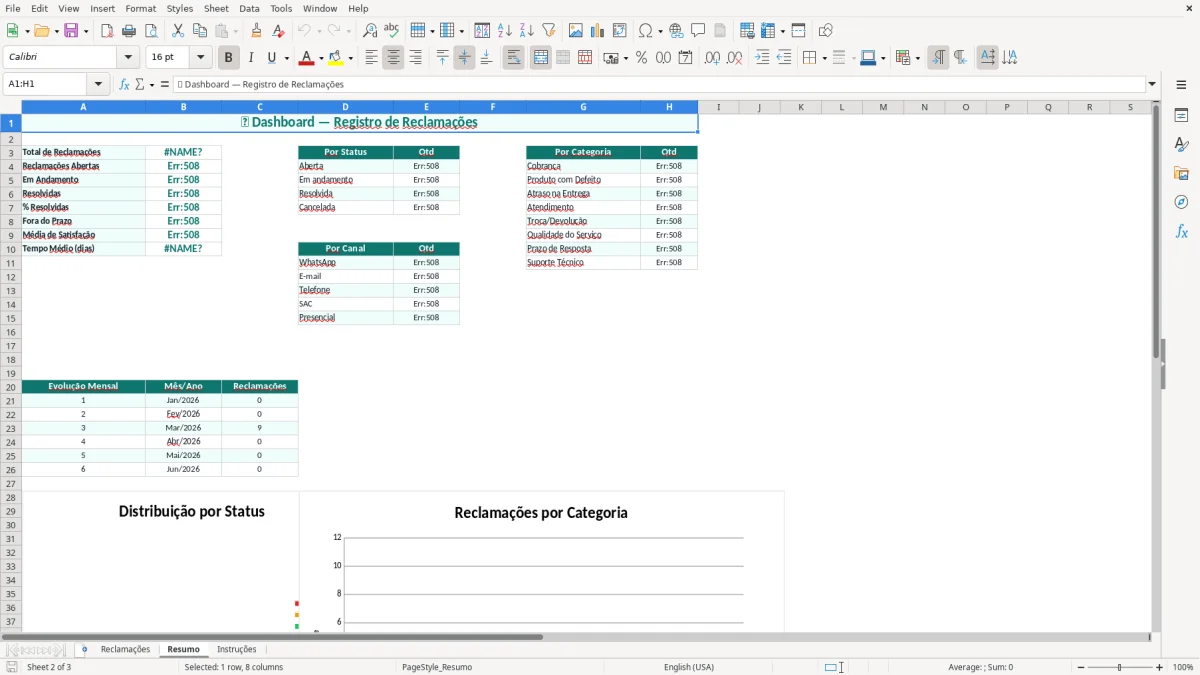Toggle Center Vertically alignment
Viewport: 1200px width, 675px height.
[x=464, y=58]
